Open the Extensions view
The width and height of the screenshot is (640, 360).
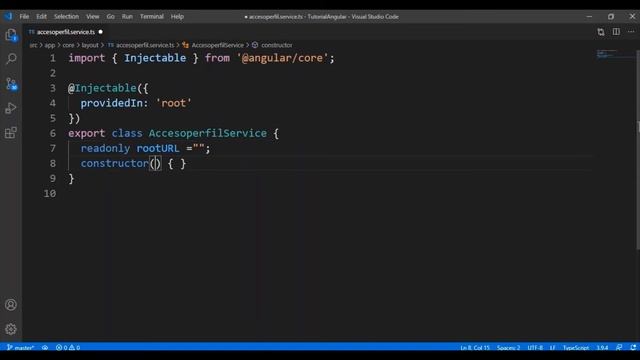[11, 133]
